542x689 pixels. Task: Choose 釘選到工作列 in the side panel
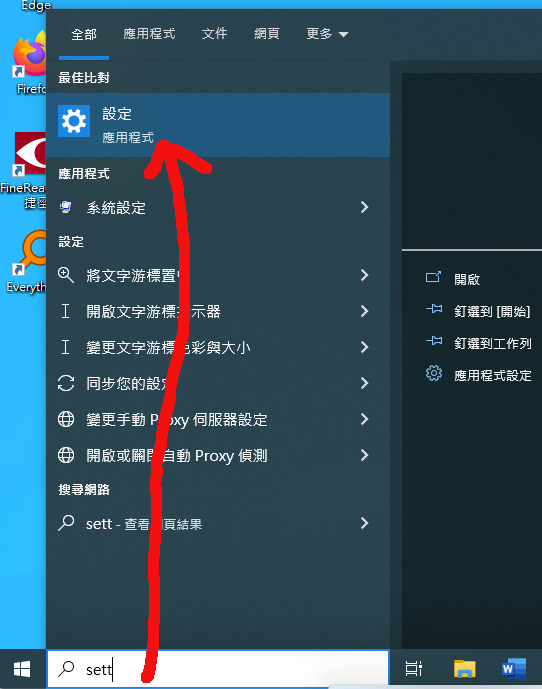(479, 343)
